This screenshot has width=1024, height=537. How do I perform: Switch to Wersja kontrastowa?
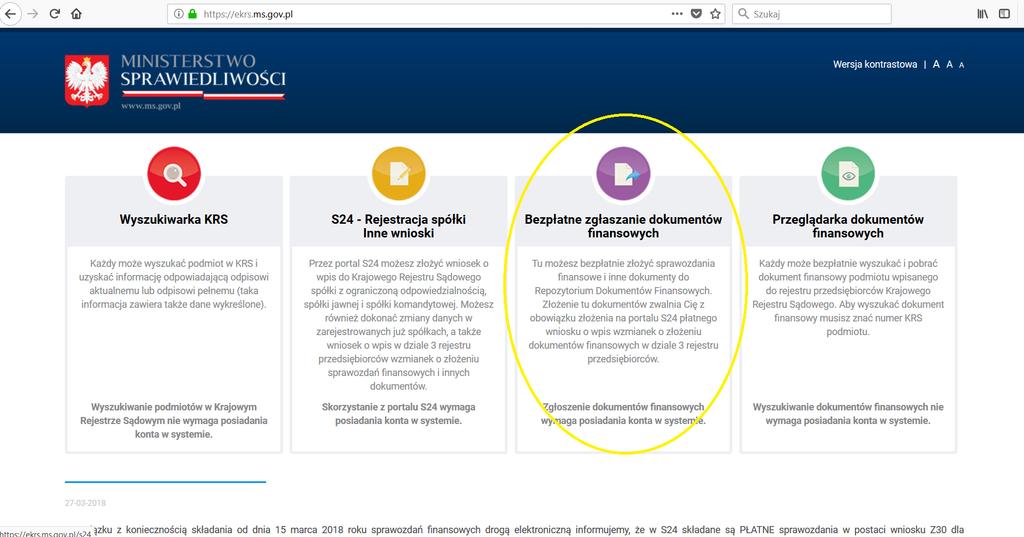click(x=874, y=64)
